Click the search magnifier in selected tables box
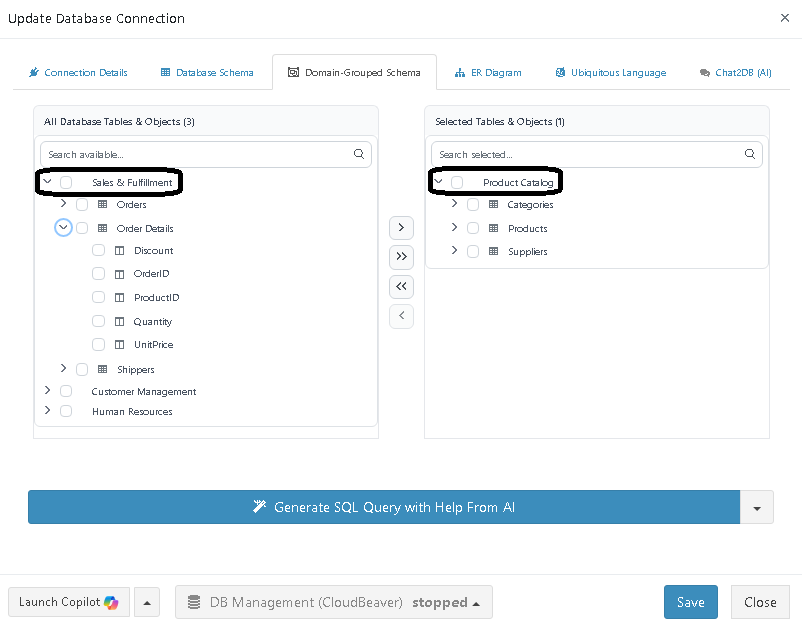The width and height of the screenshot is (802, 630). point(750,155)
